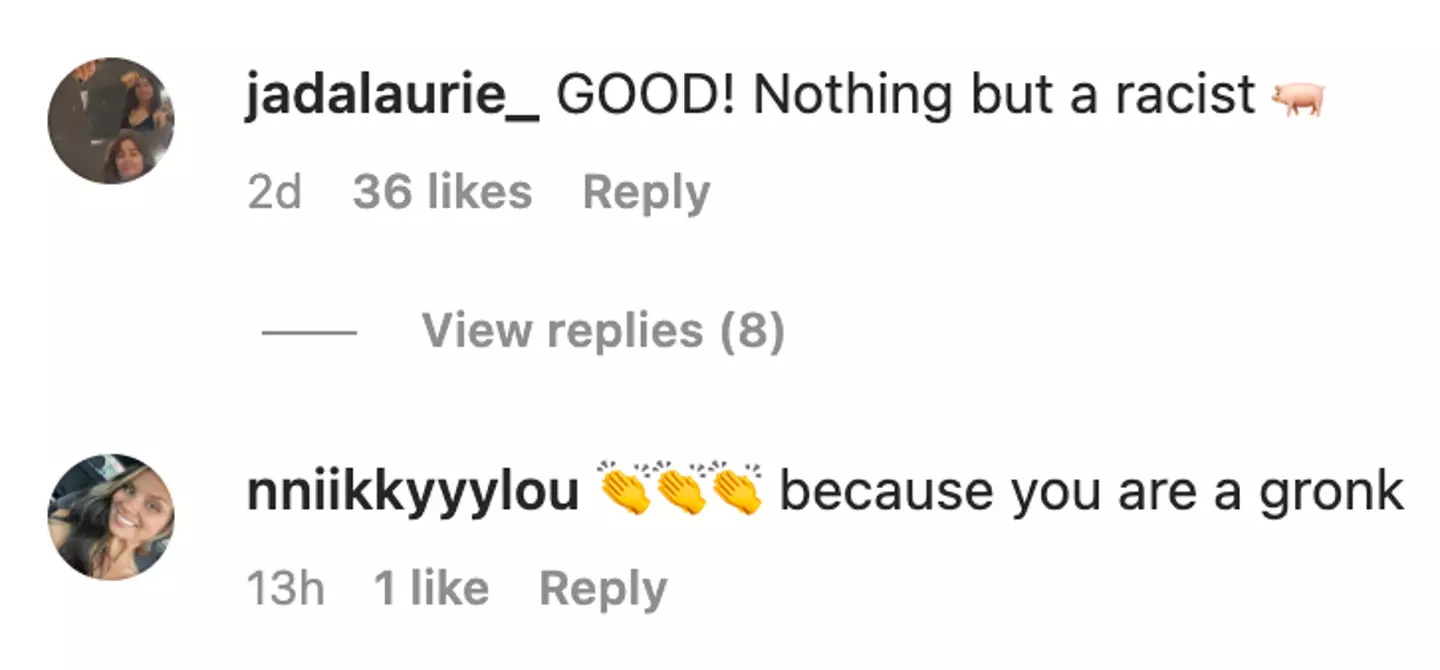Show who gave 1 like

(x=431, y=589)
